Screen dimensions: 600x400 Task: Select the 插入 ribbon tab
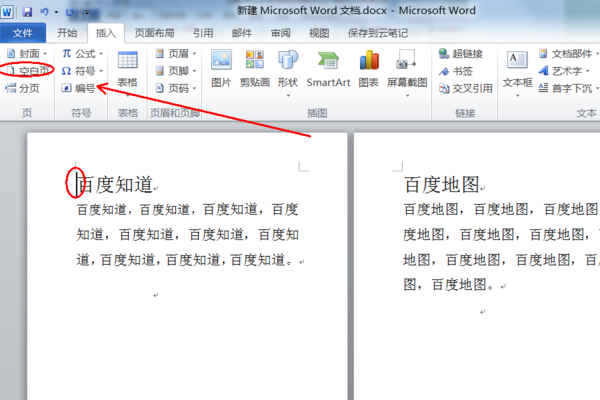106,33
